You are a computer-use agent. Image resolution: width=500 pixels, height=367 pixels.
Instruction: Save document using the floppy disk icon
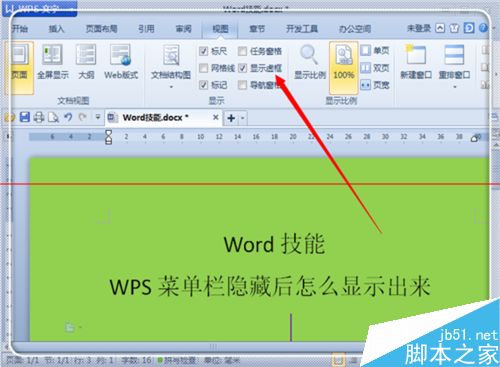pos(25,117)
